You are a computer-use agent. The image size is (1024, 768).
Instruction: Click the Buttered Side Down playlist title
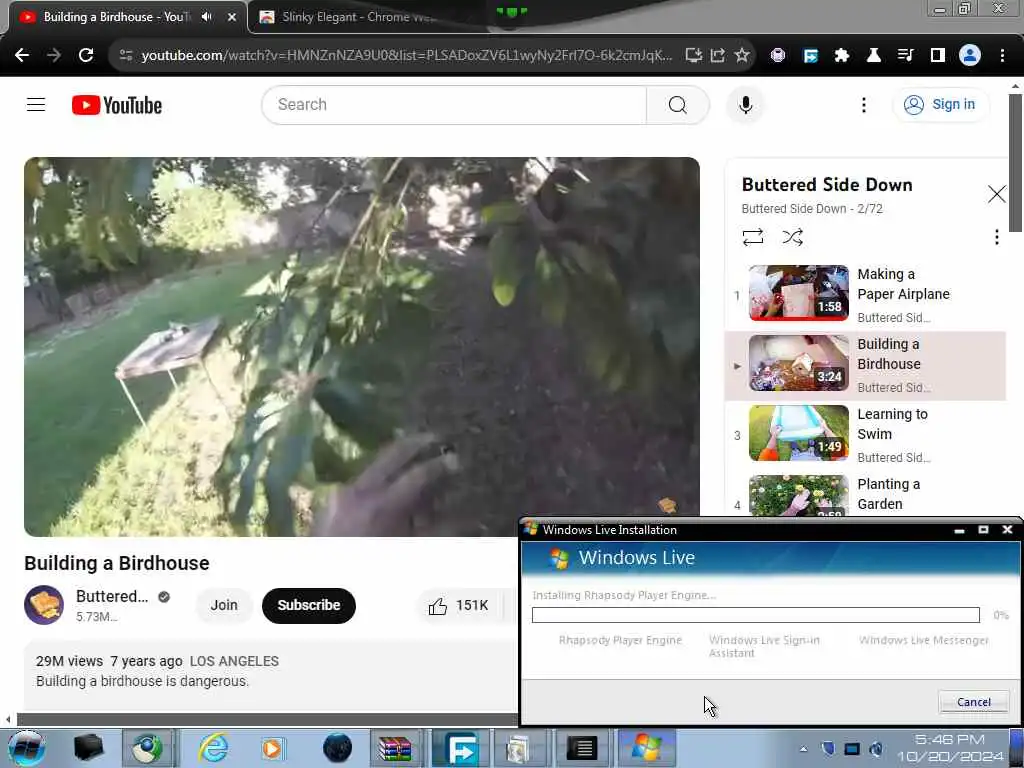point(827,185)
